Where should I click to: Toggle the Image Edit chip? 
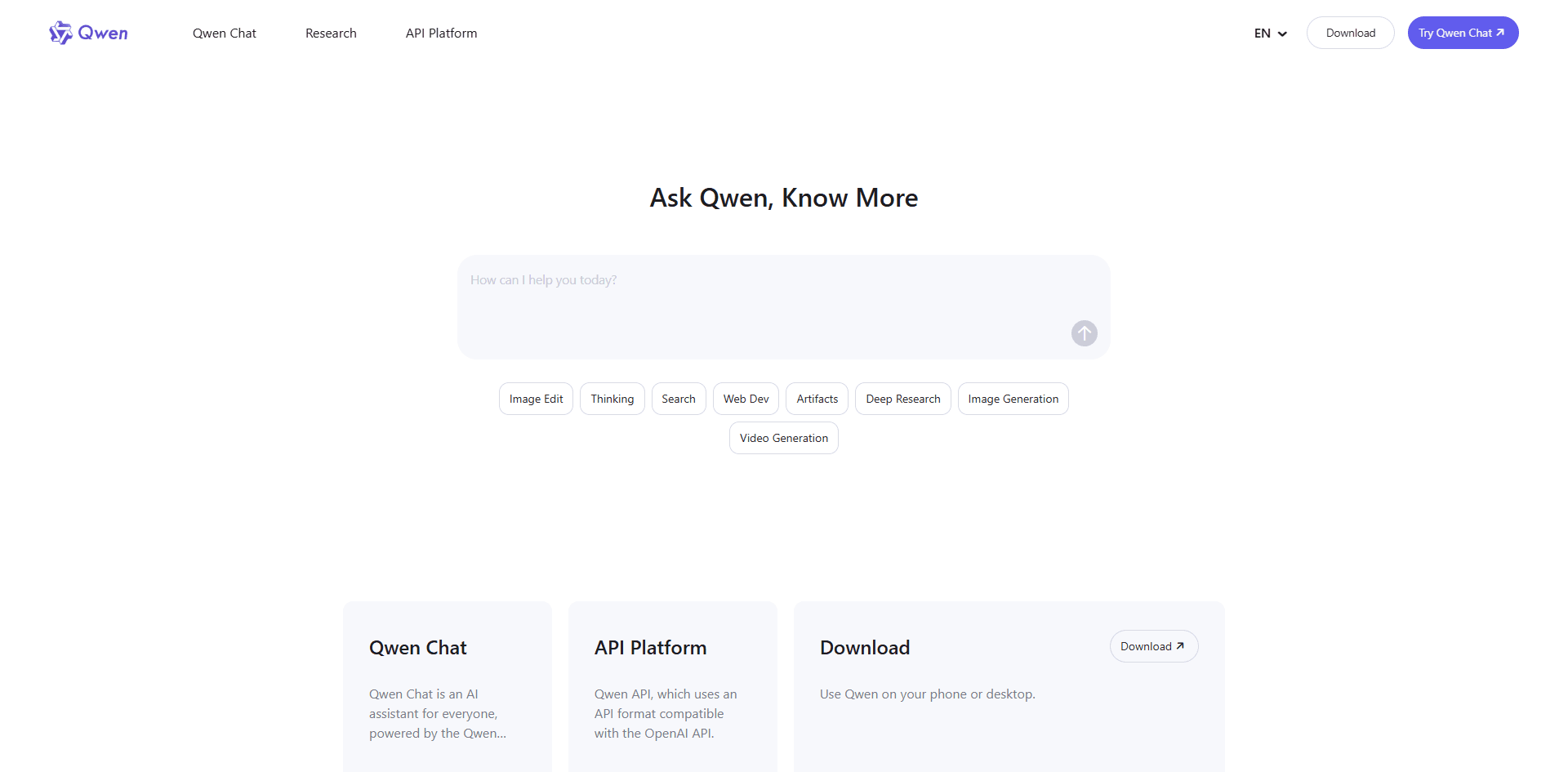[536, 399]
